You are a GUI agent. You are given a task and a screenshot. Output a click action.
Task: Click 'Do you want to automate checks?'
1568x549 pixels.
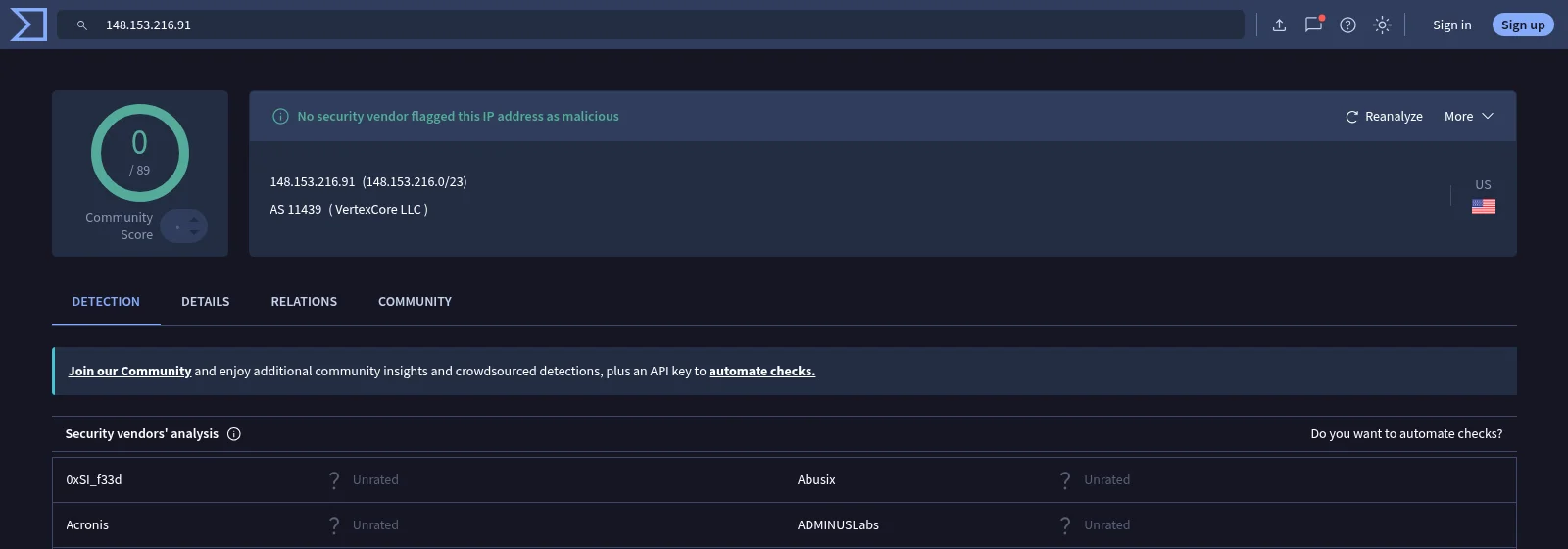tap(1406, 433)
